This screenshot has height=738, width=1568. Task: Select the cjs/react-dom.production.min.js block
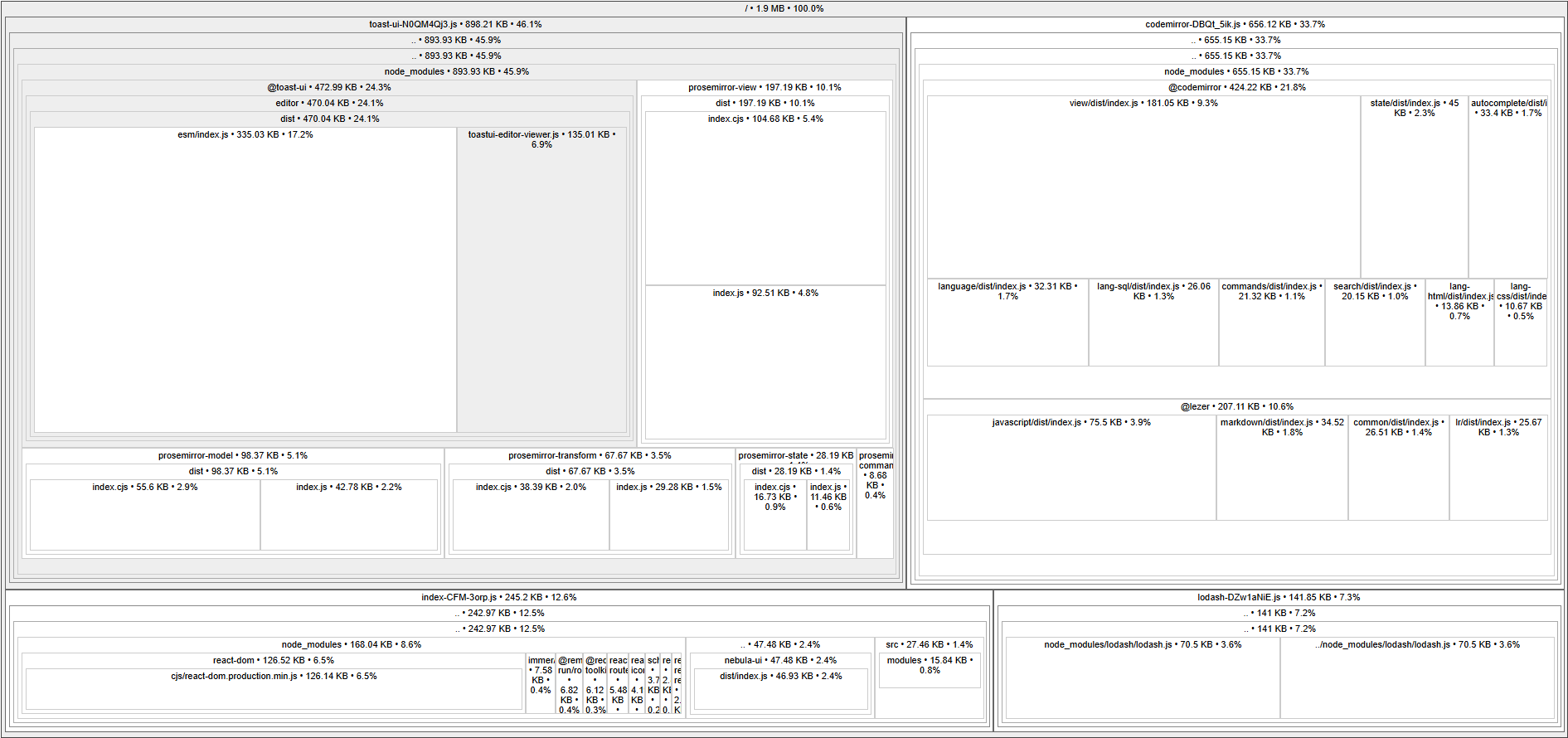tap(274, 689)
